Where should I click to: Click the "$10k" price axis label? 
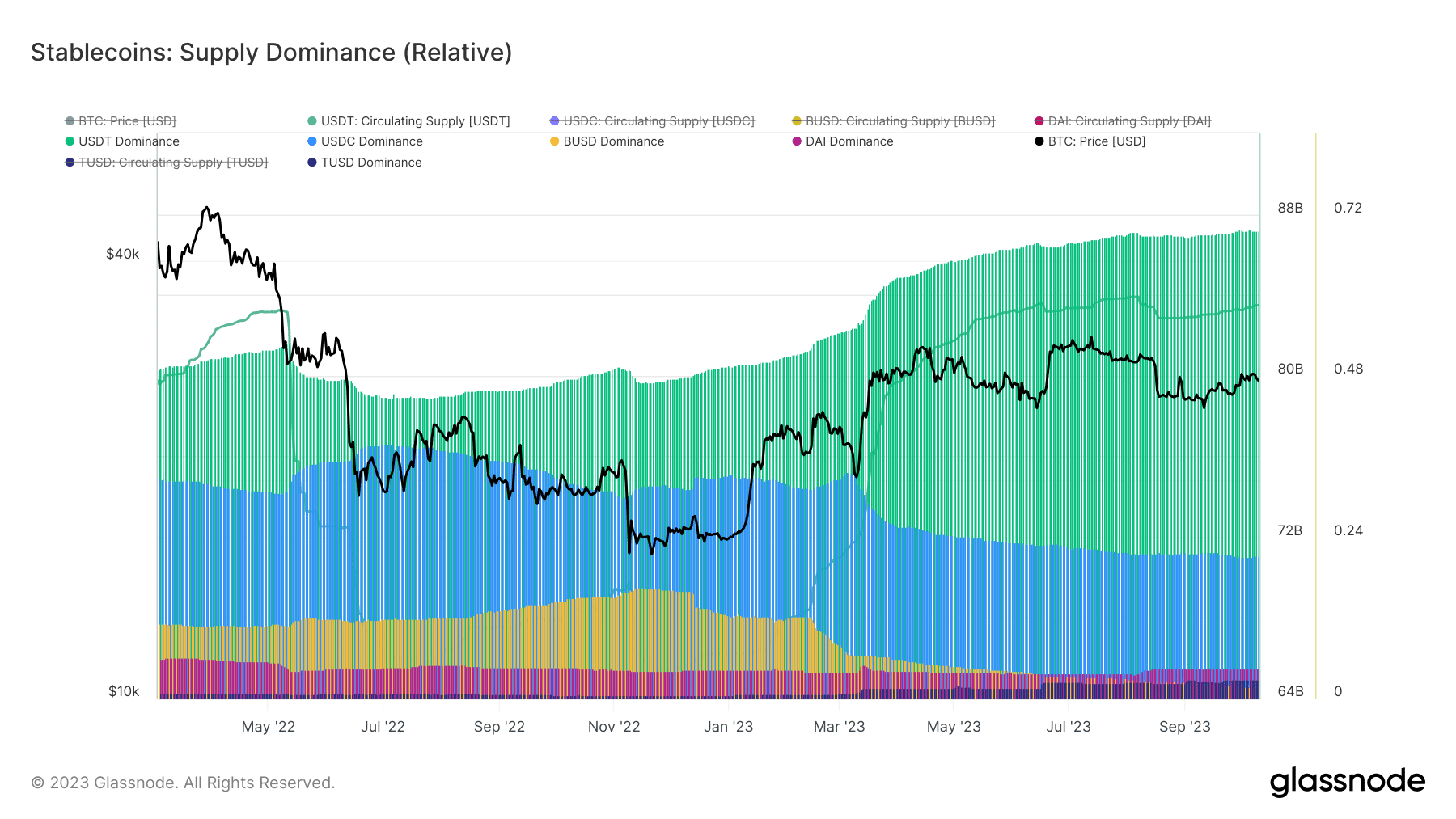[124, 691]
